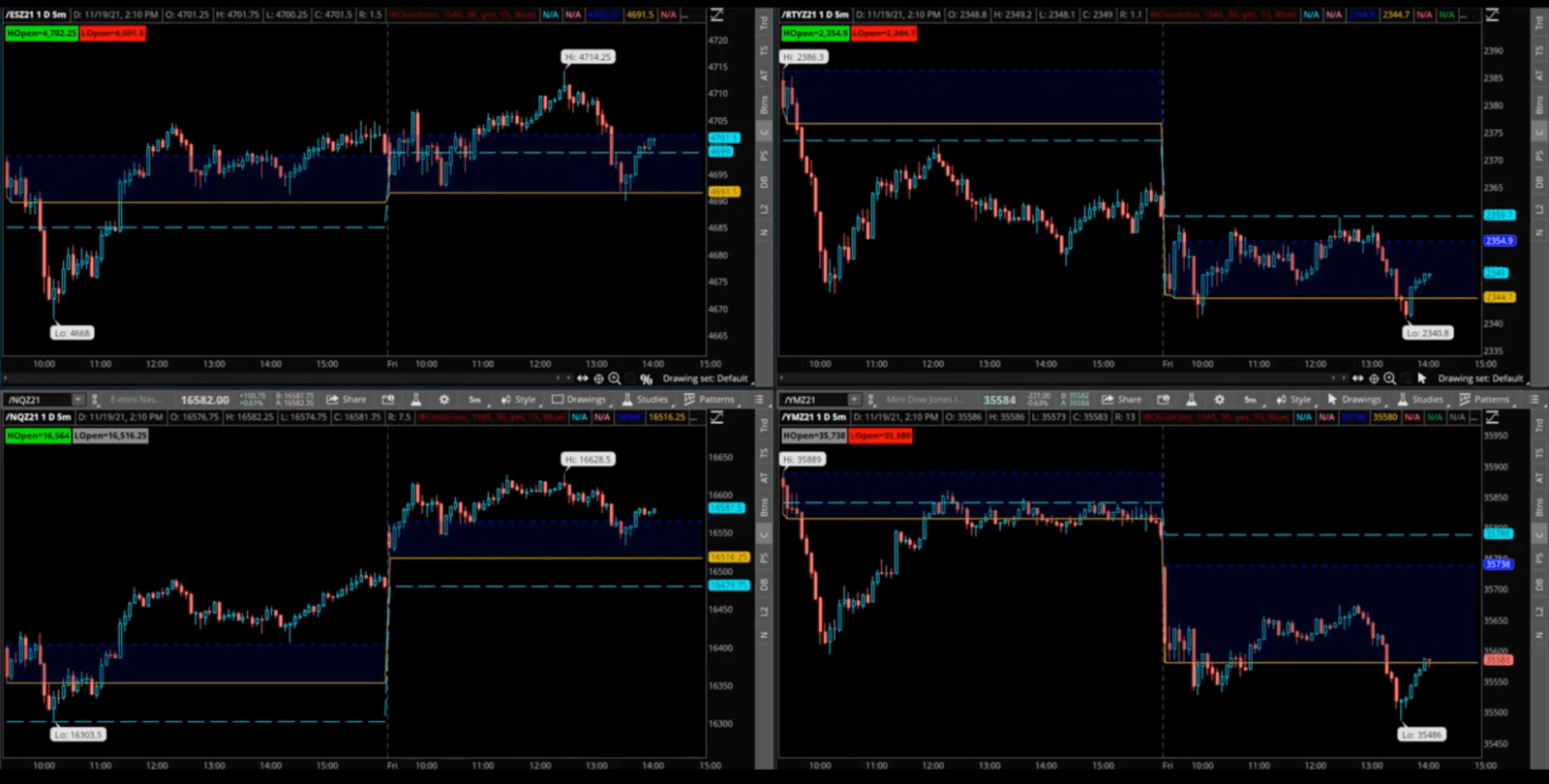Open the 5m timeframe dropdown in /YMZ21 toolbar

tap(1250, 399)
